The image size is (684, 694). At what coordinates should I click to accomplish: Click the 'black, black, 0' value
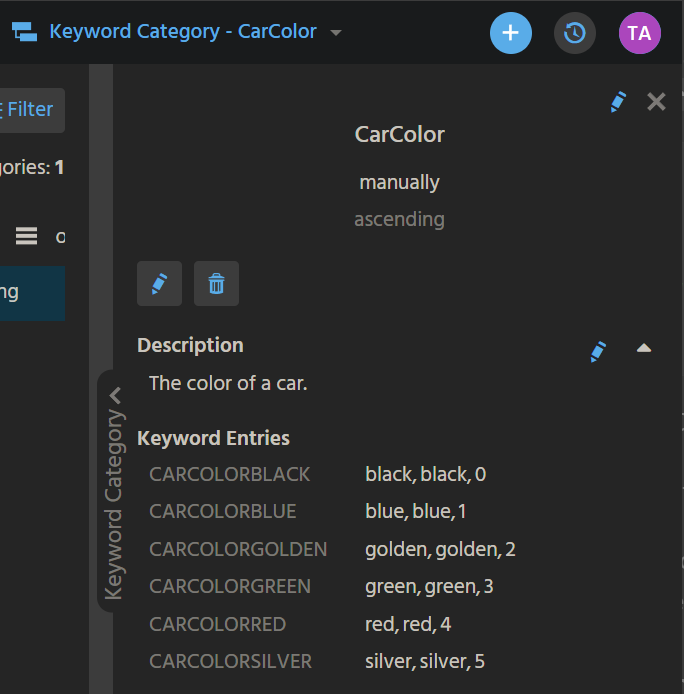pos(426,474)
